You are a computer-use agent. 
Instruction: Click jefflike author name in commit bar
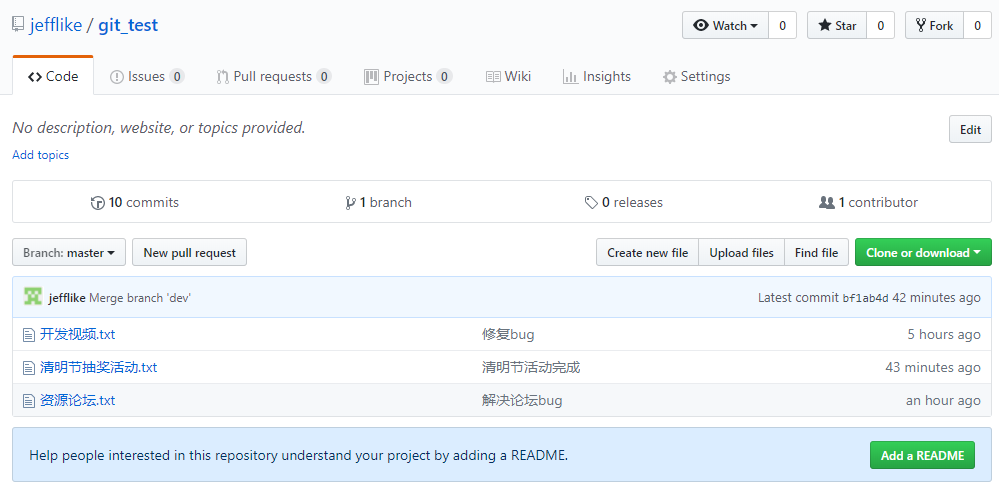point(67,298)
